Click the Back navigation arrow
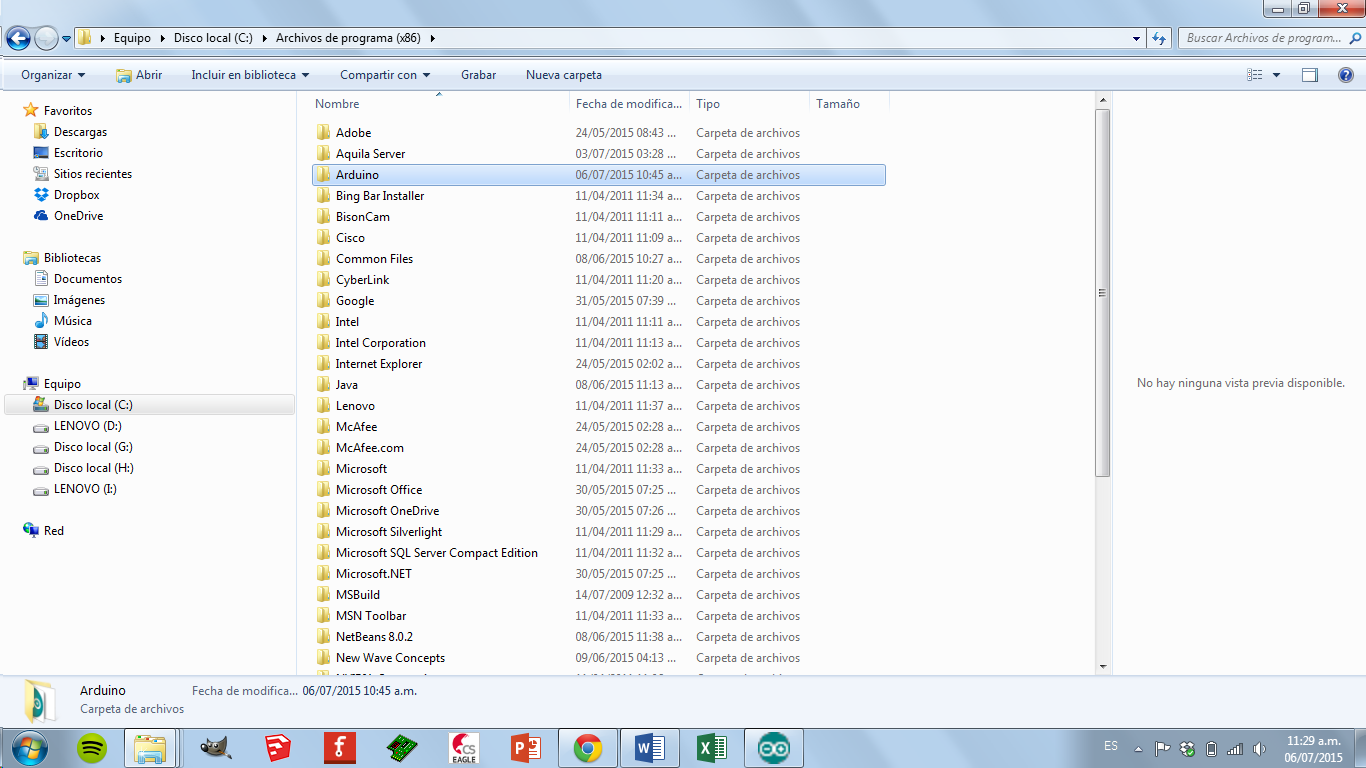Image resolution: width=1366 pixels, height=768 pixels. (18, 38)
